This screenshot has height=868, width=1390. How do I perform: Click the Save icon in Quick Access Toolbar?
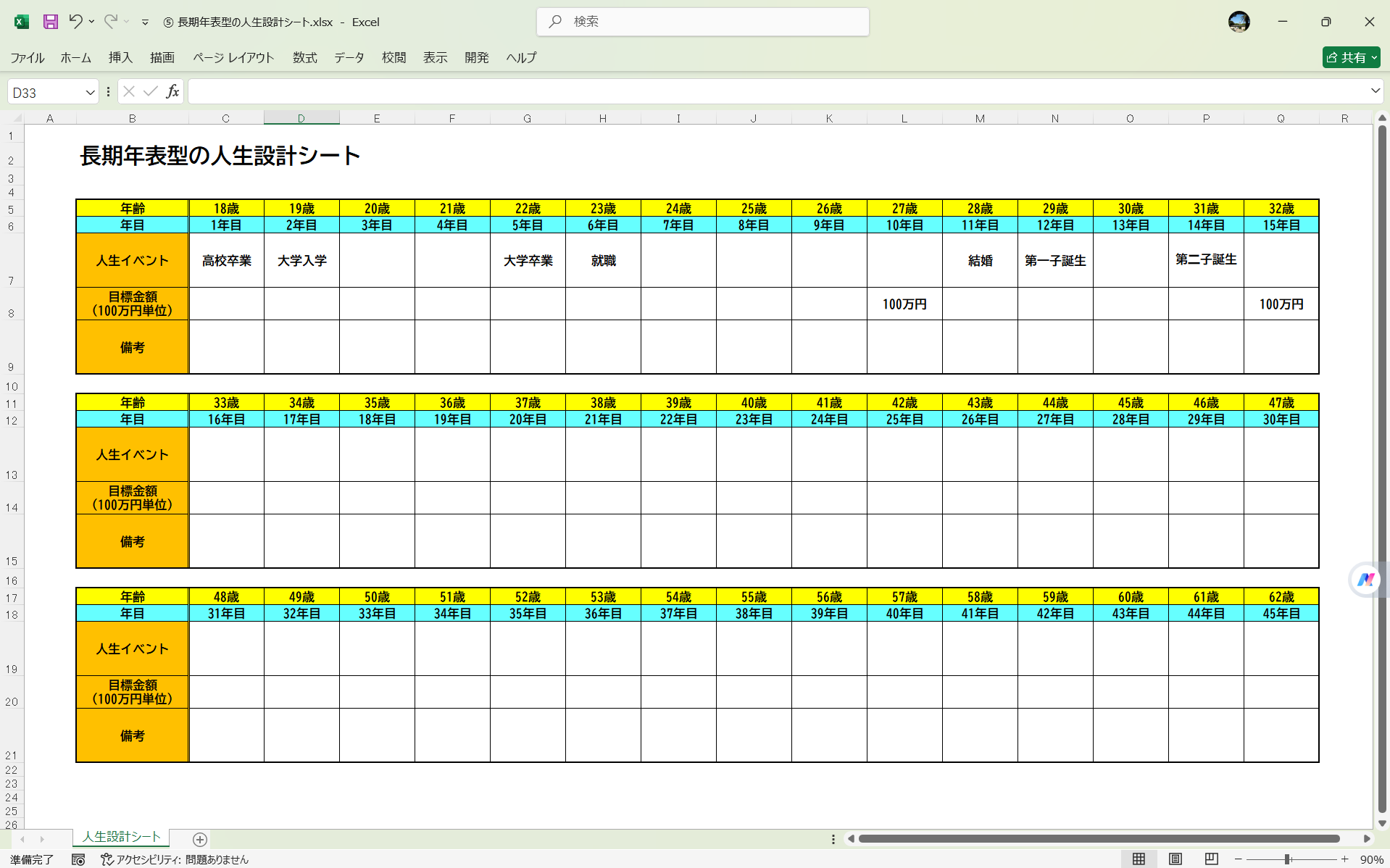tap(50, 22)
